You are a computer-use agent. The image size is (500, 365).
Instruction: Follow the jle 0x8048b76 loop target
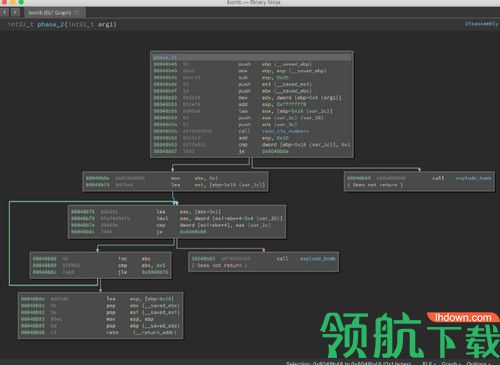[155, 272]
